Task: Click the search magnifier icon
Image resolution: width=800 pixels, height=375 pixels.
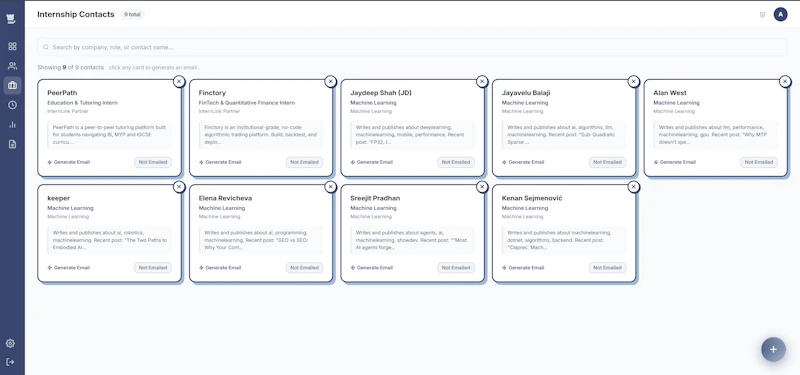Action: 46,47
